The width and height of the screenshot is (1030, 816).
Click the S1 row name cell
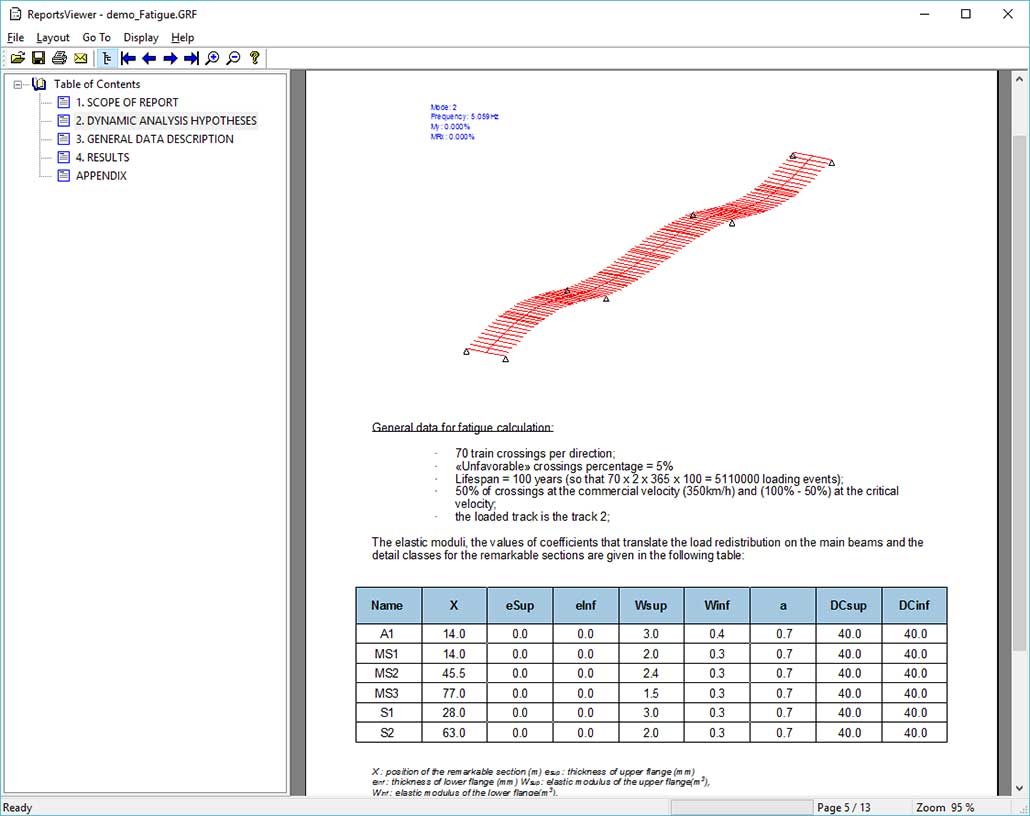388,713
